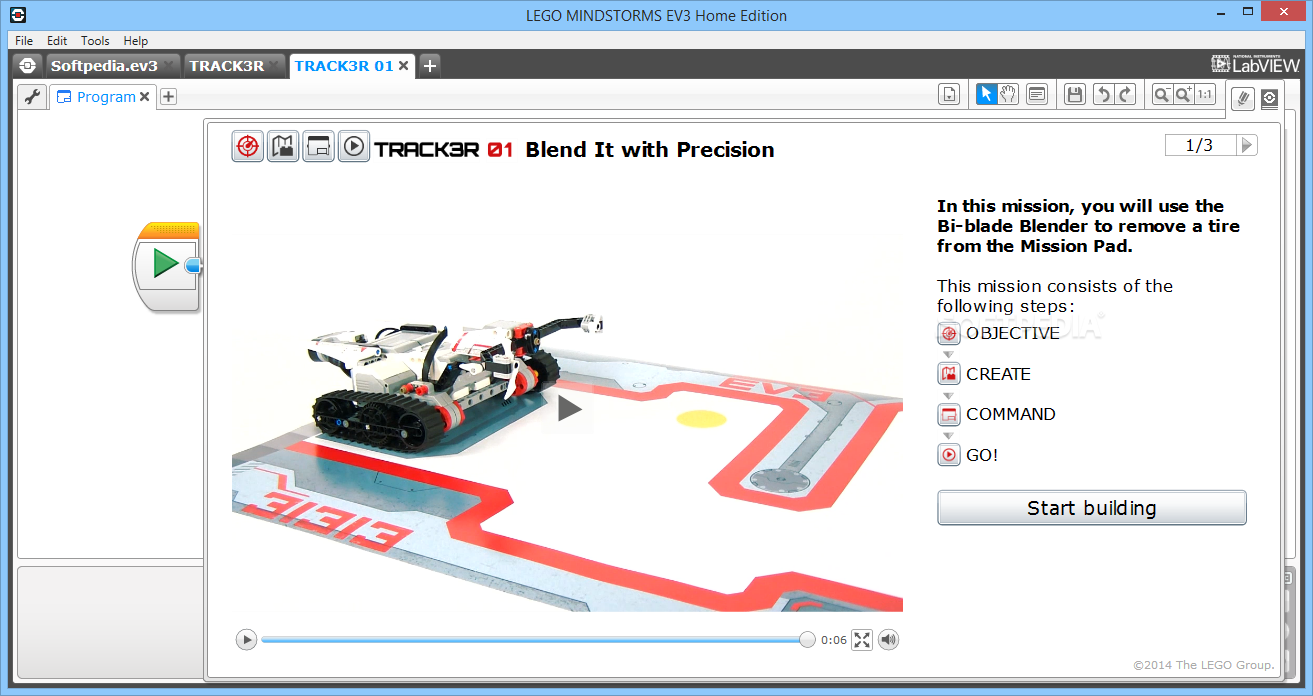Click the Start block's blue output connector

pos(194,265)
